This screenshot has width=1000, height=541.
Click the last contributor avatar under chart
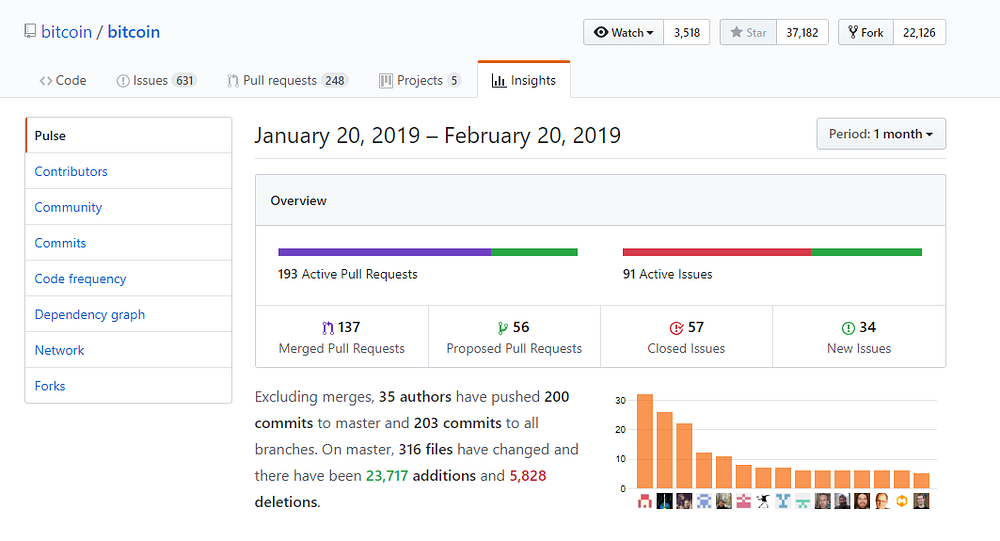click(x=921, y=501)
